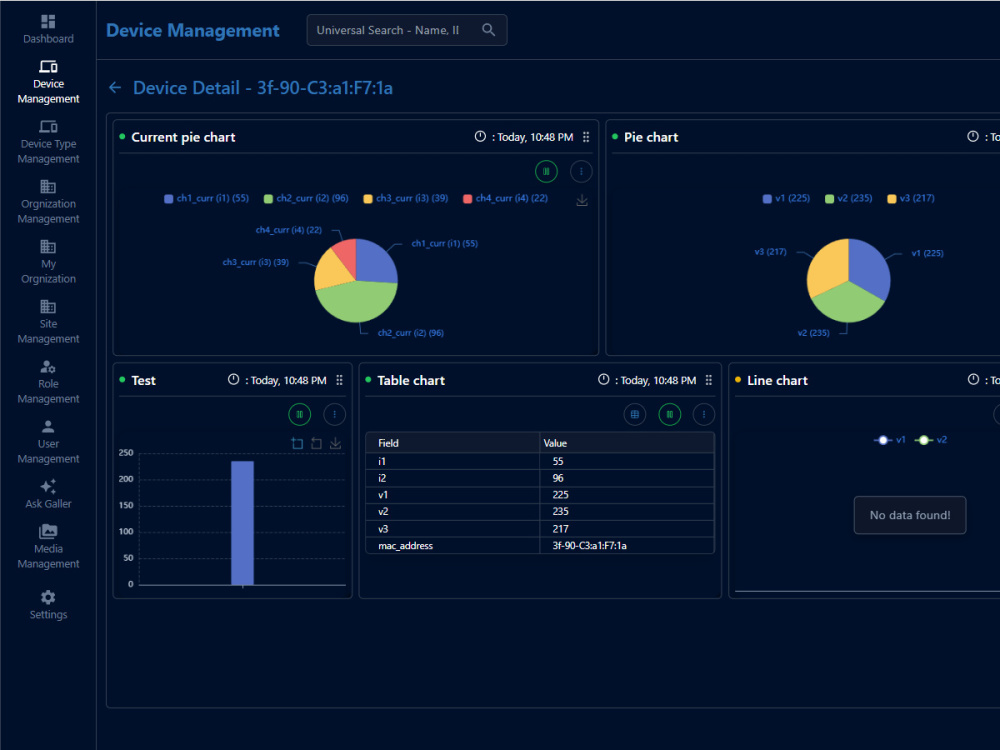Save Test chart as image
This screenshot has height=750, width=1000.
tap(335, 443)
